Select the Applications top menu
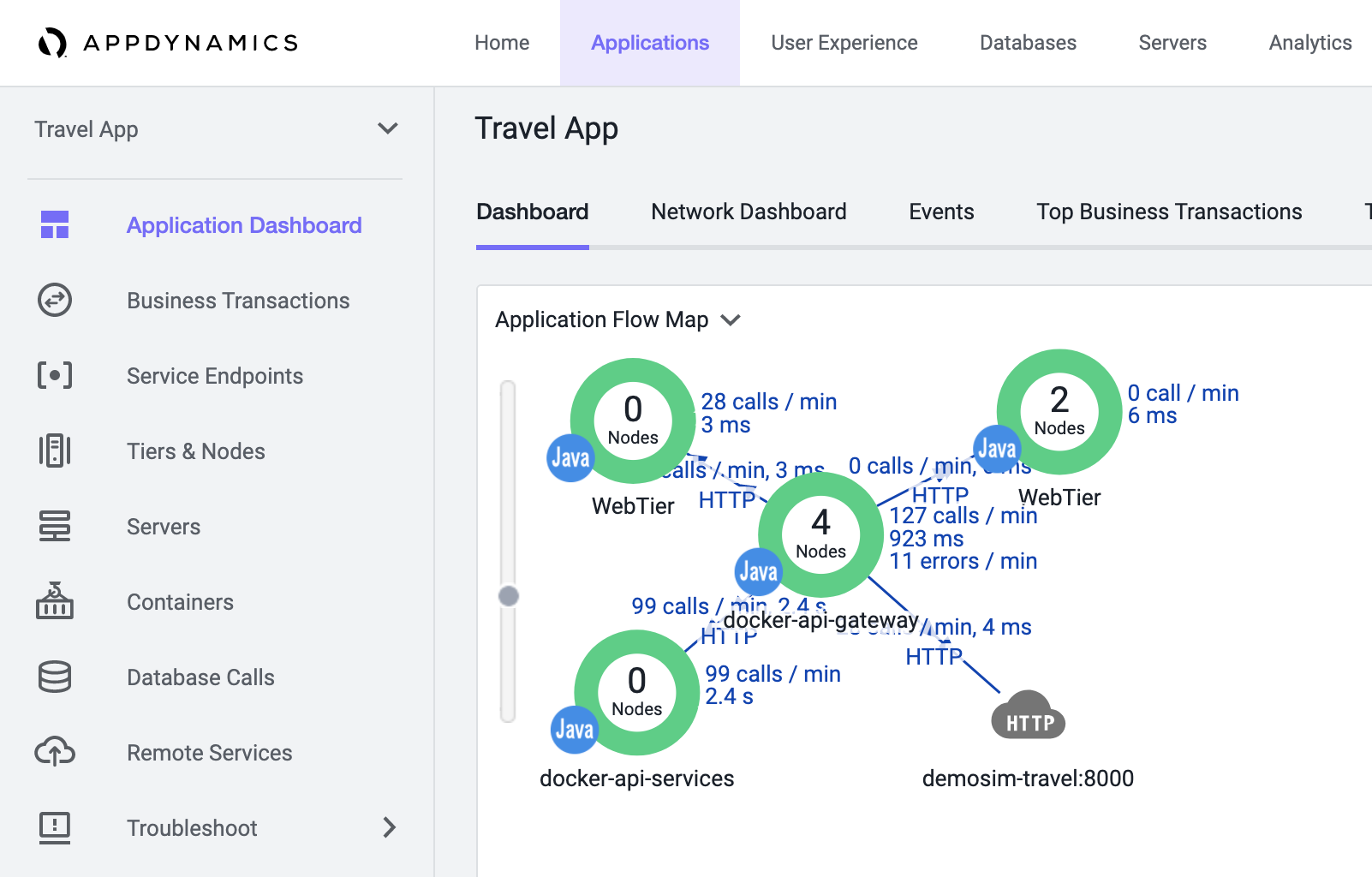The height and width of the screenshot is (877, 1372). point(650,43)
